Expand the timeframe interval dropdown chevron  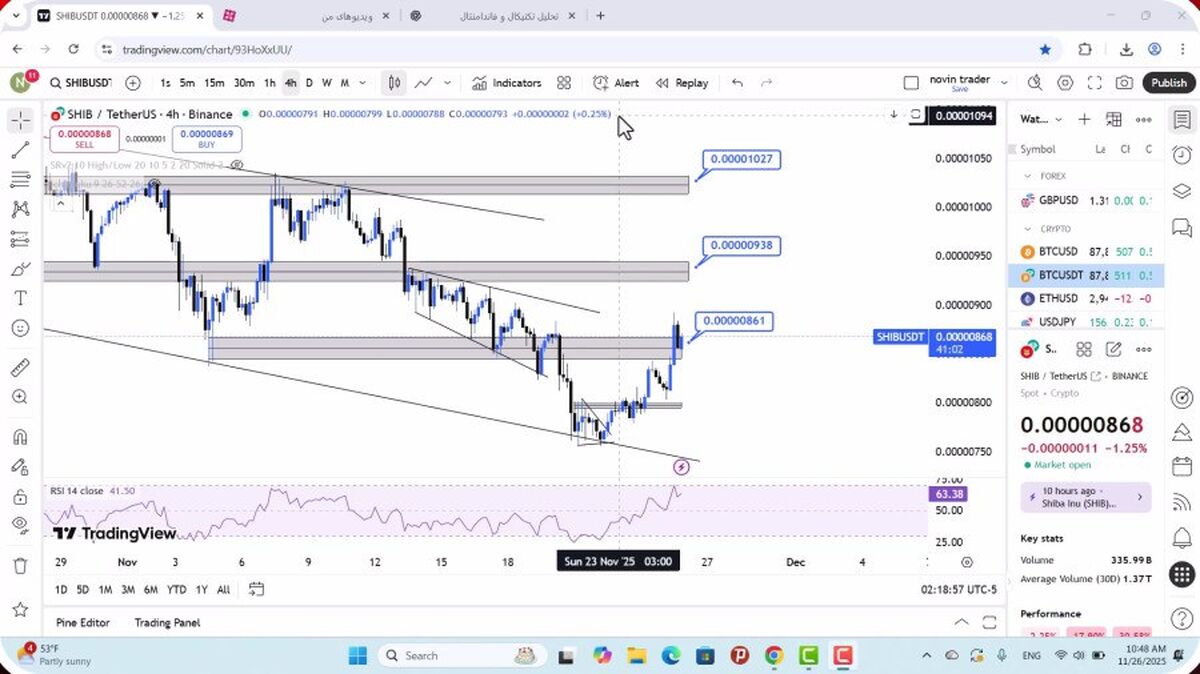[x=362, y=83]
